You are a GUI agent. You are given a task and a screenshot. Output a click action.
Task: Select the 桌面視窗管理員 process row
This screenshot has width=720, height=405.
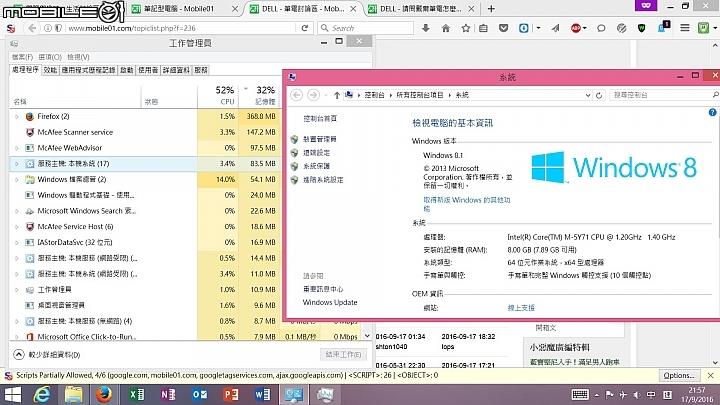(145, 305)
